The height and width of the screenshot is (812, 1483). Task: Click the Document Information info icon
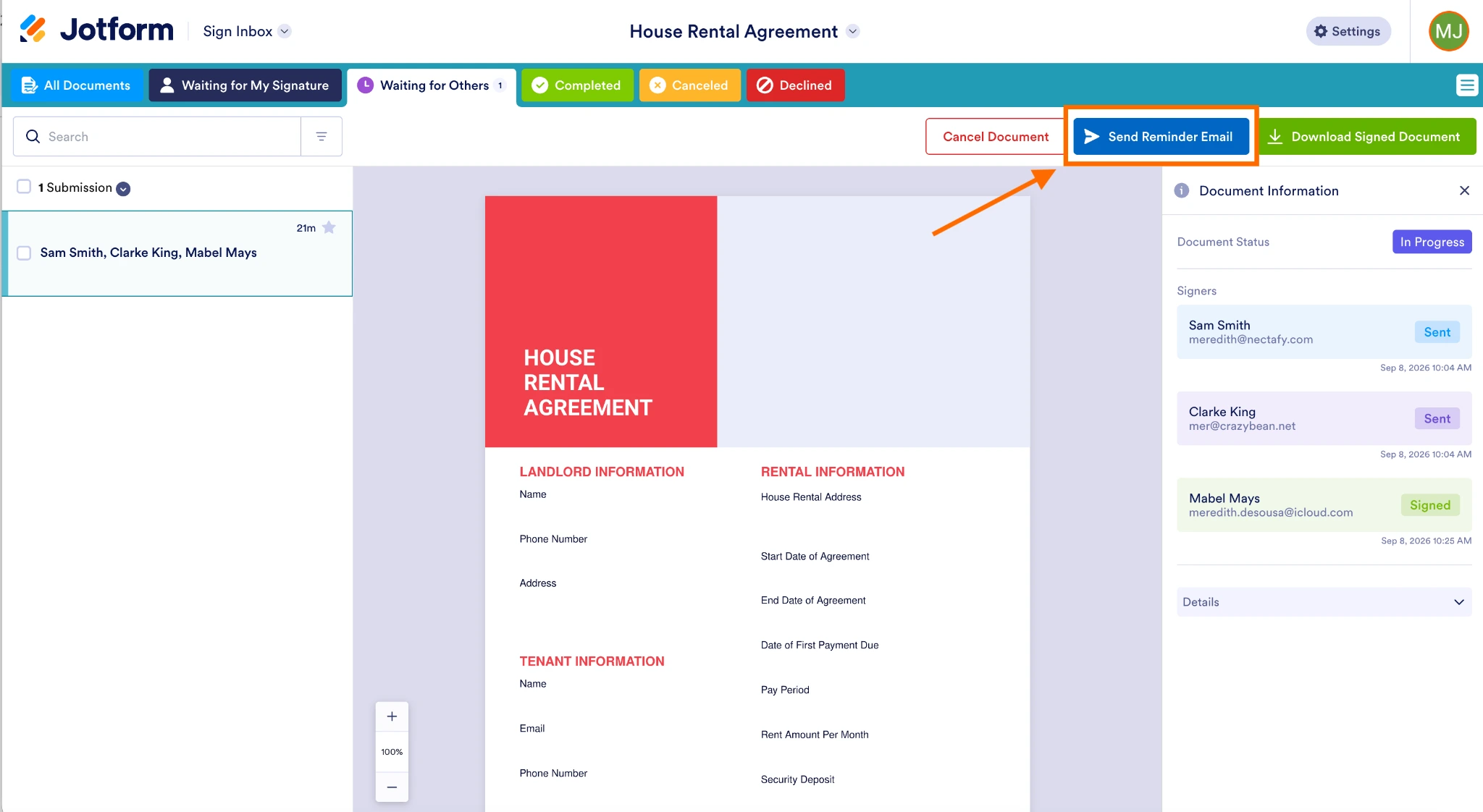point(1182,190)
